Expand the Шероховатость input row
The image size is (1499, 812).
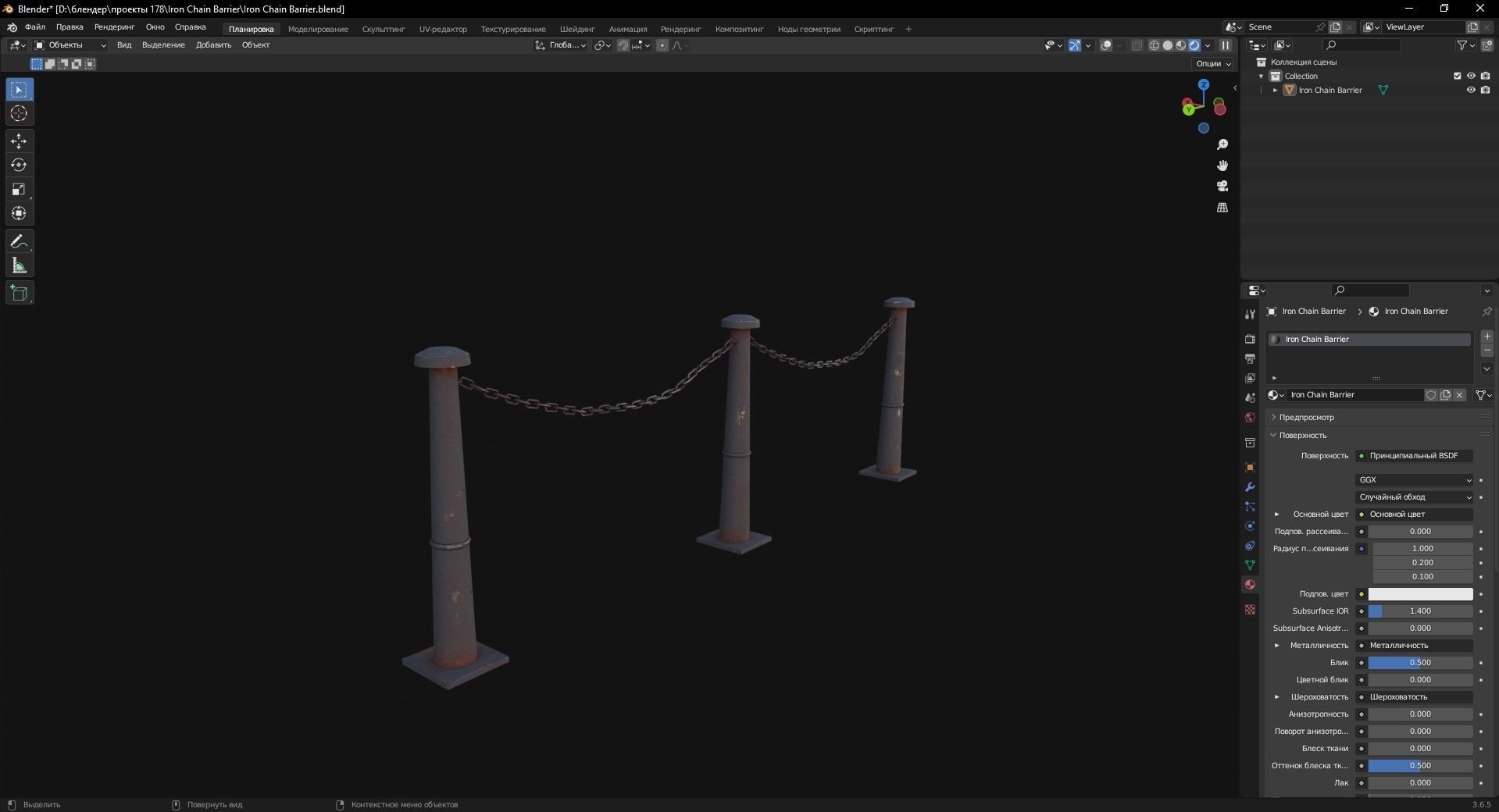click(x=1277, y=697)
